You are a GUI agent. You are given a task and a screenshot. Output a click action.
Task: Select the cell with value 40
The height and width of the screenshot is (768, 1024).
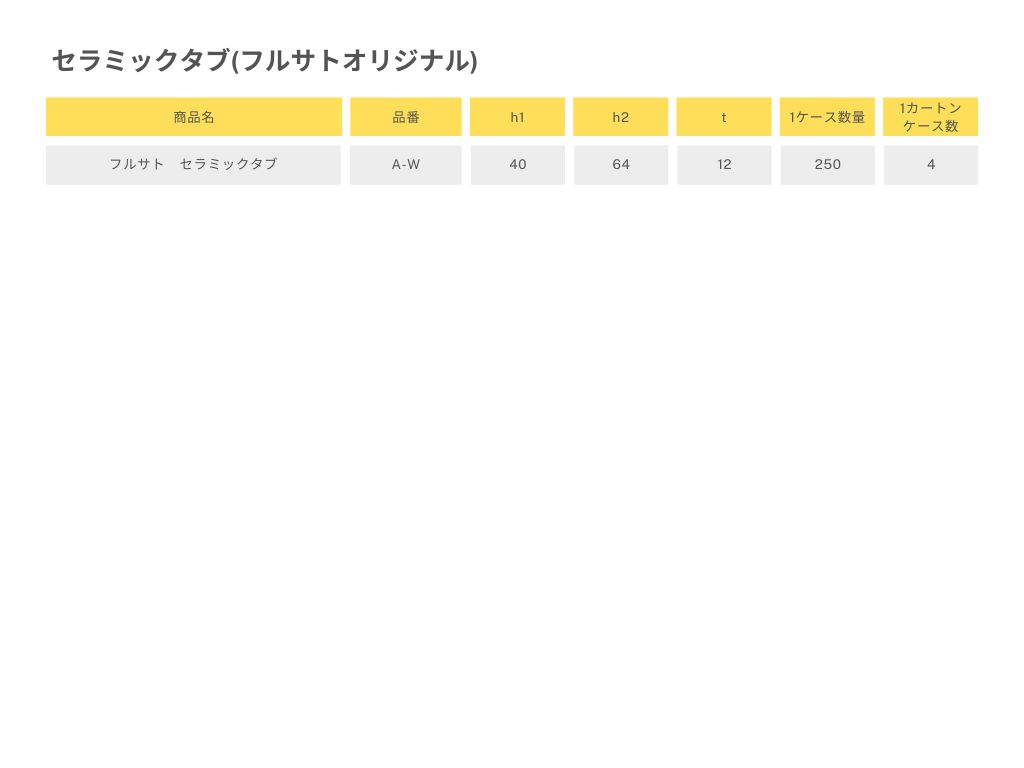[x=518, y=165]
